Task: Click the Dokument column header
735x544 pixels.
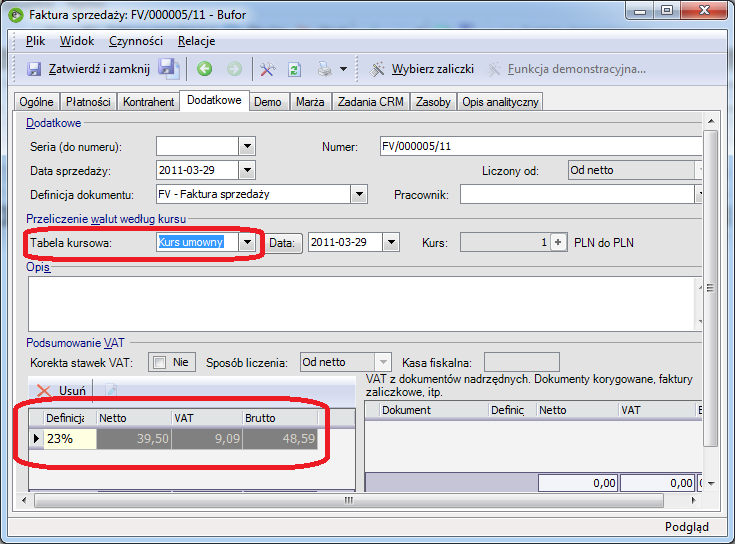Action: pyautogui.click(x=434, y=410)
